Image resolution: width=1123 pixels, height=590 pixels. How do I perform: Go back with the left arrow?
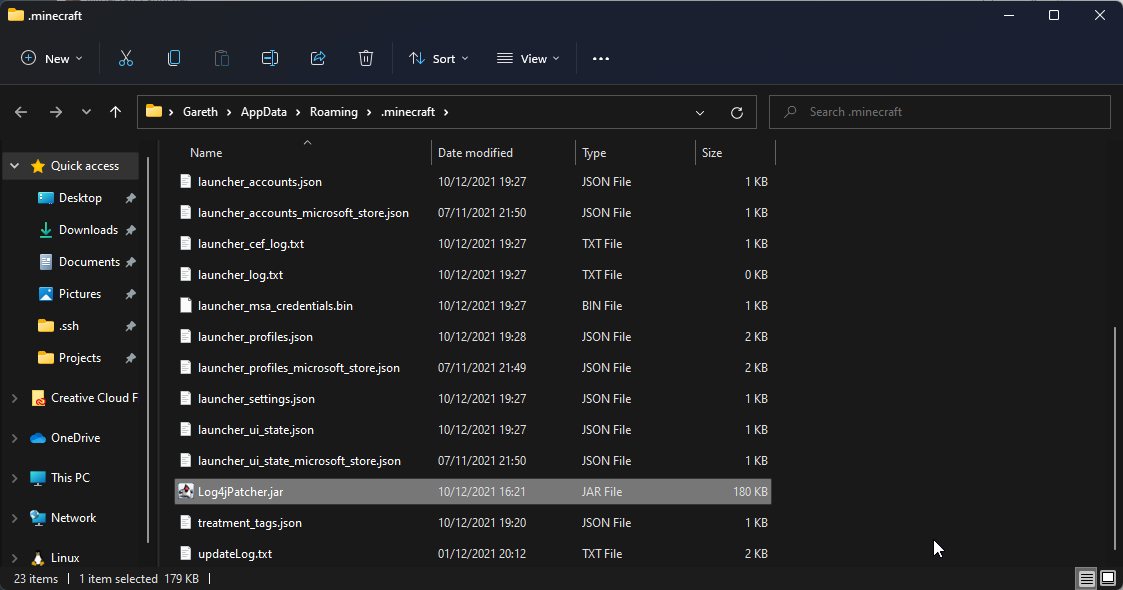click(x=21, y=112)
